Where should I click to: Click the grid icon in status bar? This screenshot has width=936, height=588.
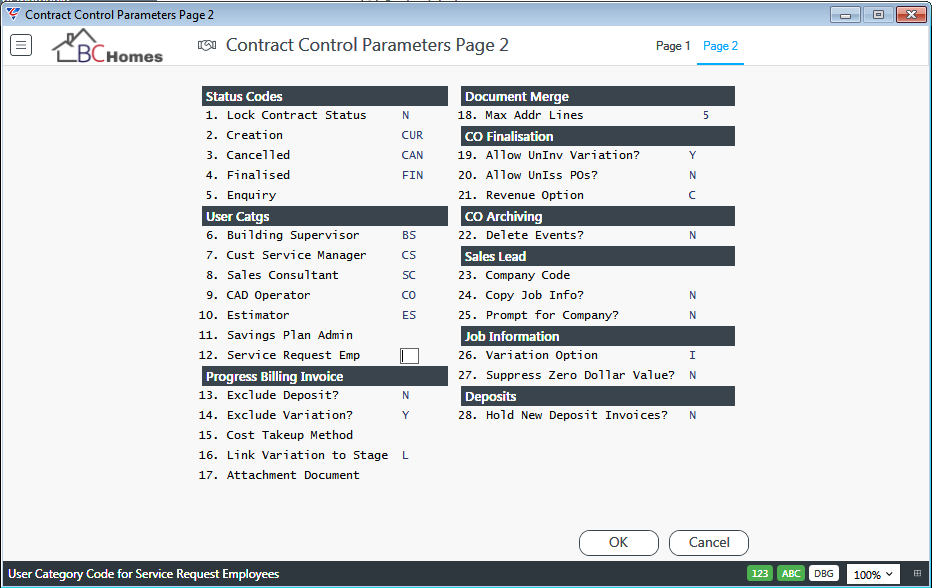(x=917, y=574)
